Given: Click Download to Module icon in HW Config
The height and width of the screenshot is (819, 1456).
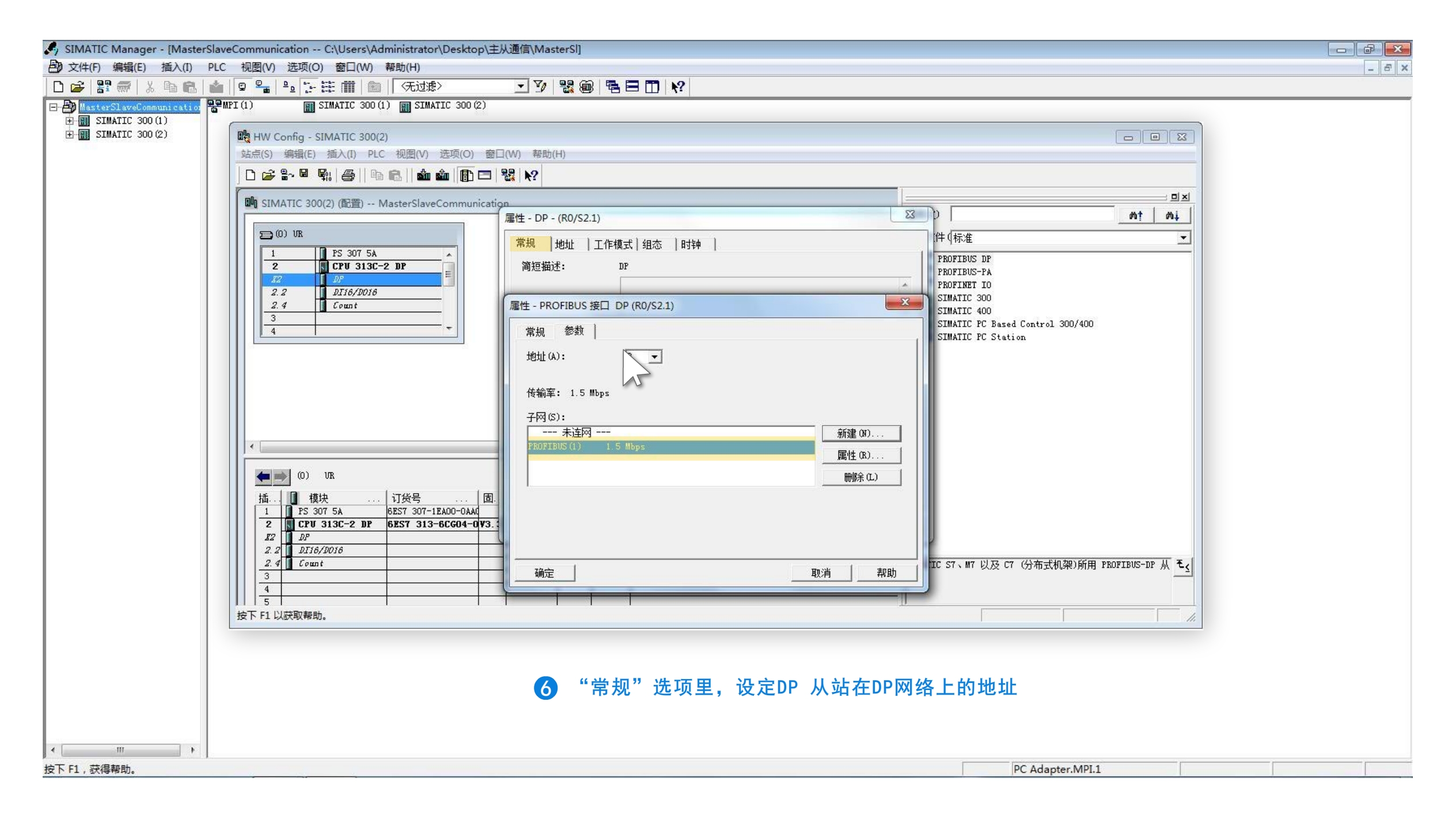Looking at the screenshot, I should [x=423, y=176].
